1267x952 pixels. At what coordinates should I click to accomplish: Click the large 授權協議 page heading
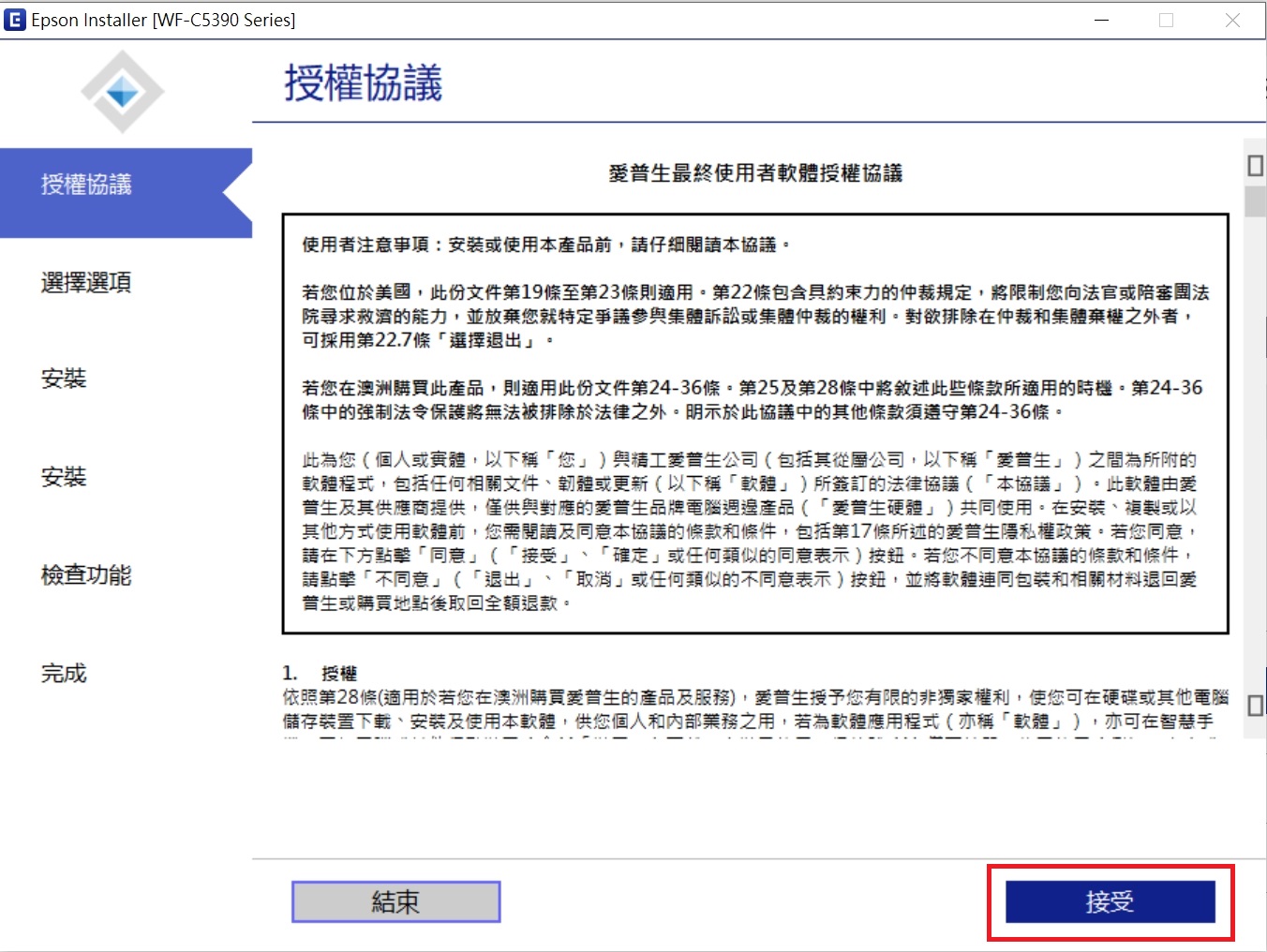point(364,82)
